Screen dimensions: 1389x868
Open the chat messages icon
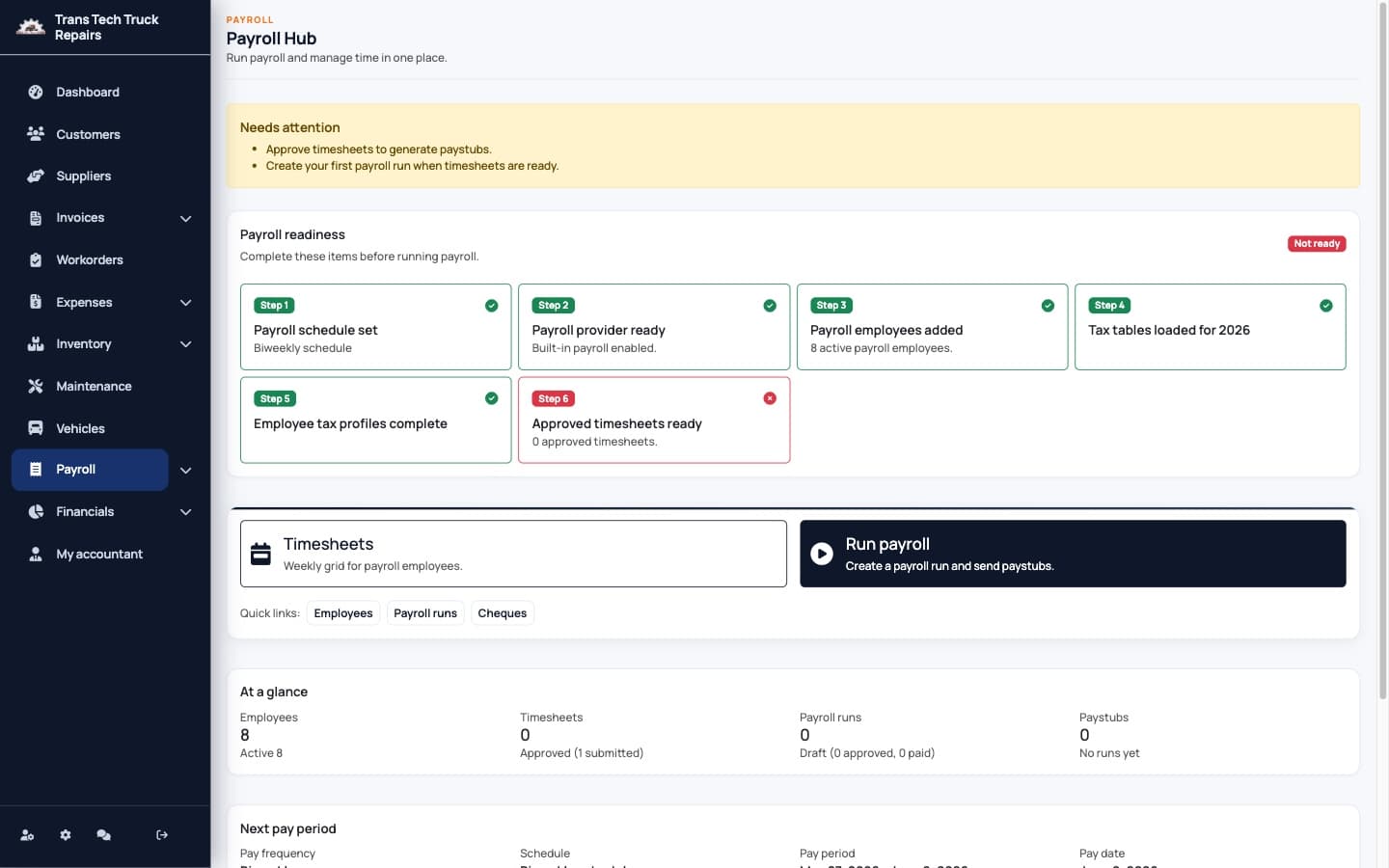pyautogui.click(x=103, y=835)
